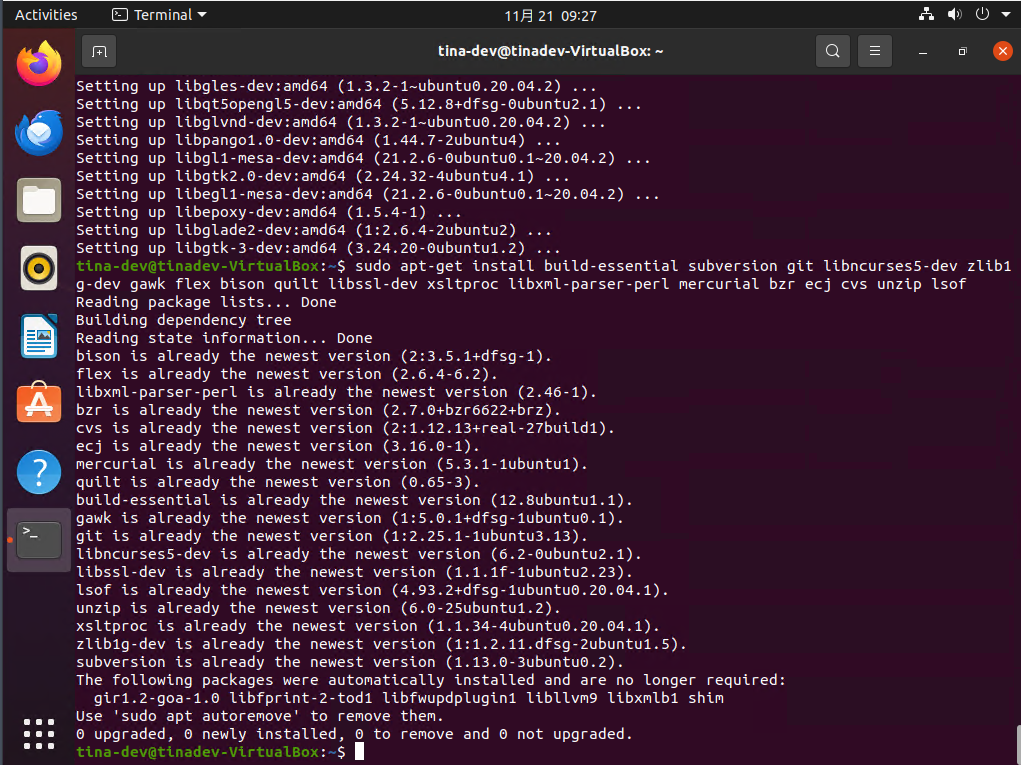Expand the system menu arrow
Screen dimensions: 1021x765
click(x=1005, y=15)
